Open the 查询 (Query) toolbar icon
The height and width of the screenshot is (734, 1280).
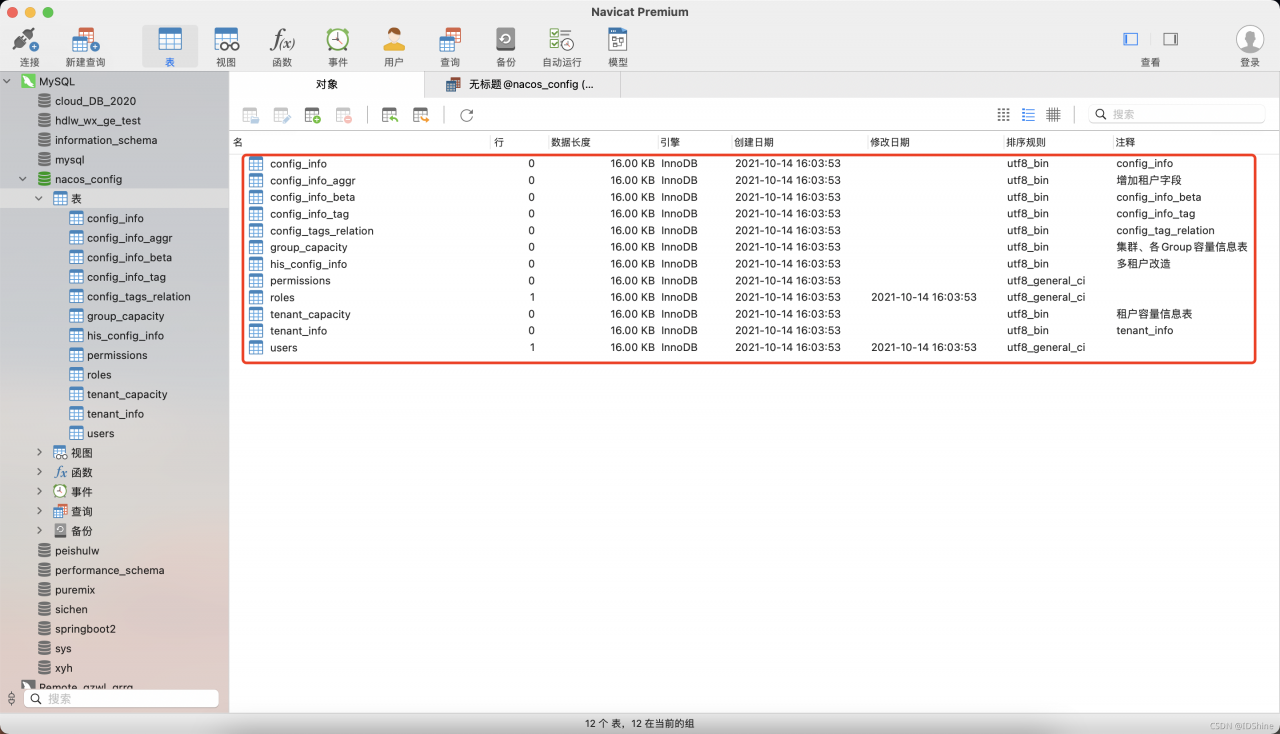450,40
